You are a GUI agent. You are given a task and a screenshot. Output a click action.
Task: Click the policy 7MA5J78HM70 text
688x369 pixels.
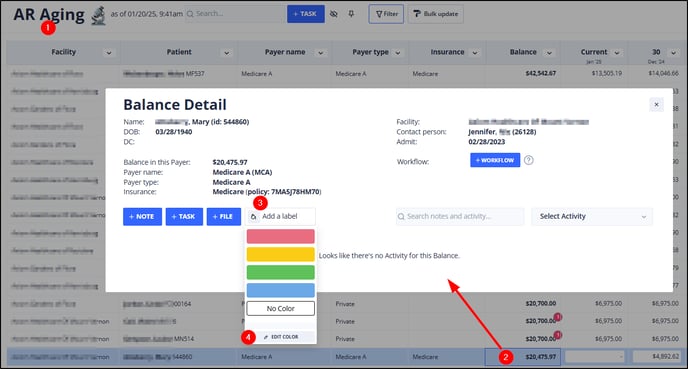(283, 192)
